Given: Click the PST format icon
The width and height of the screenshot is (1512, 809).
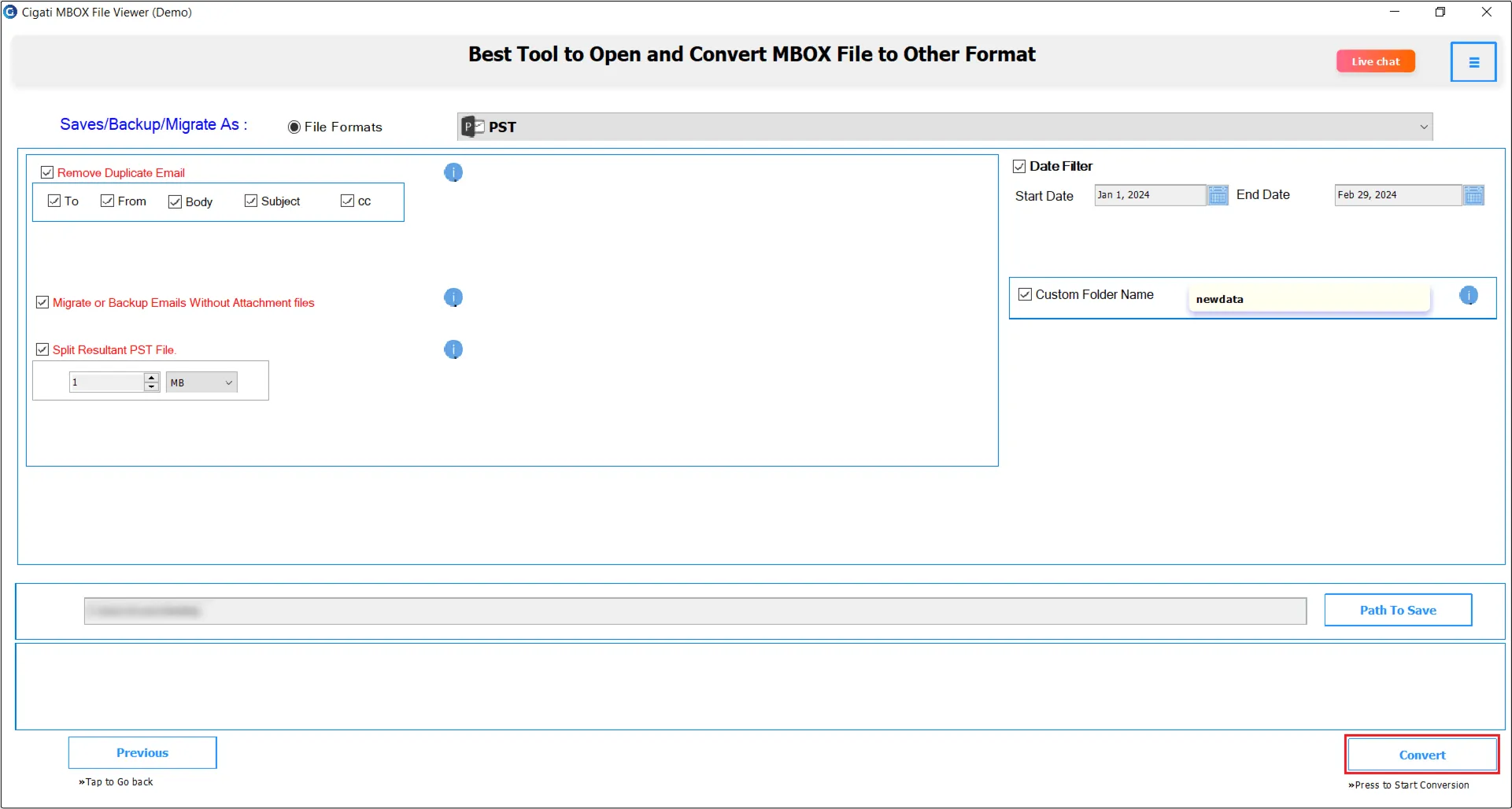Looking at the screenshot, I should 473,127.
